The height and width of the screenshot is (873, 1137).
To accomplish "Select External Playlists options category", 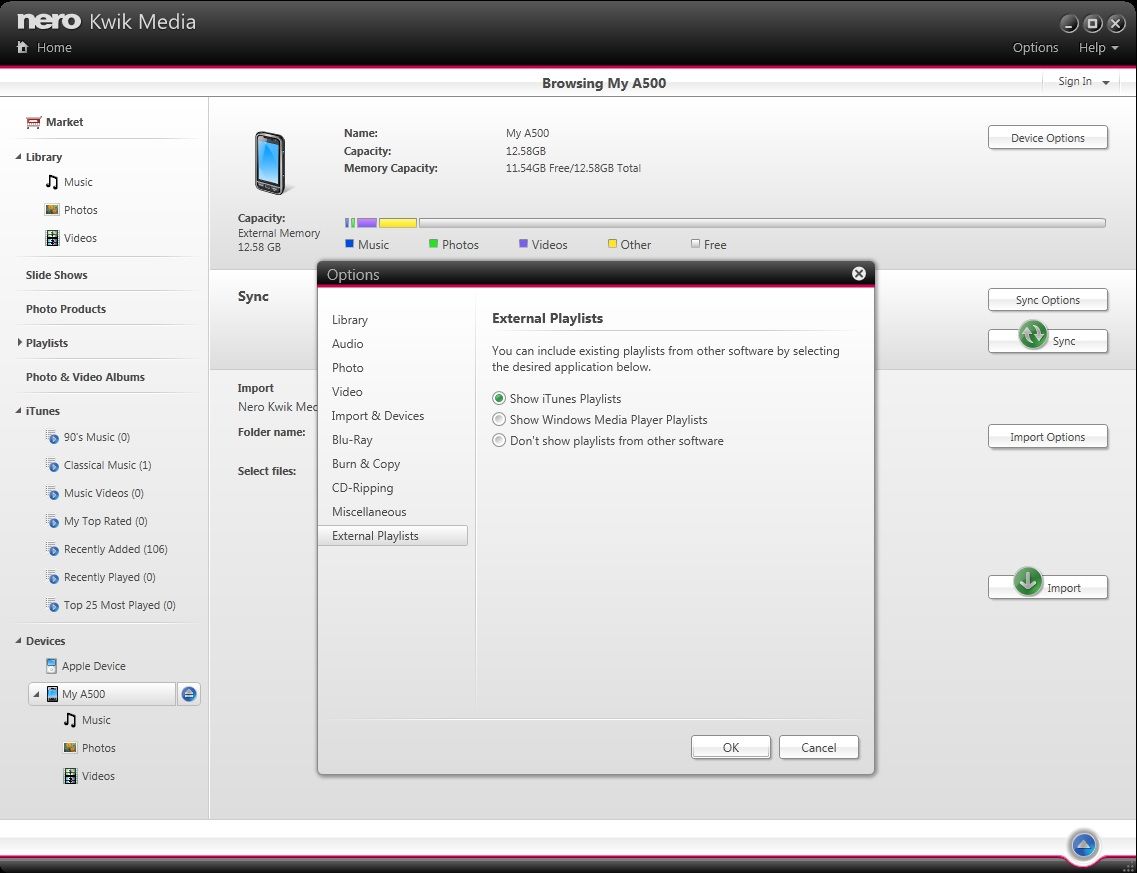I will click(392, 536).
